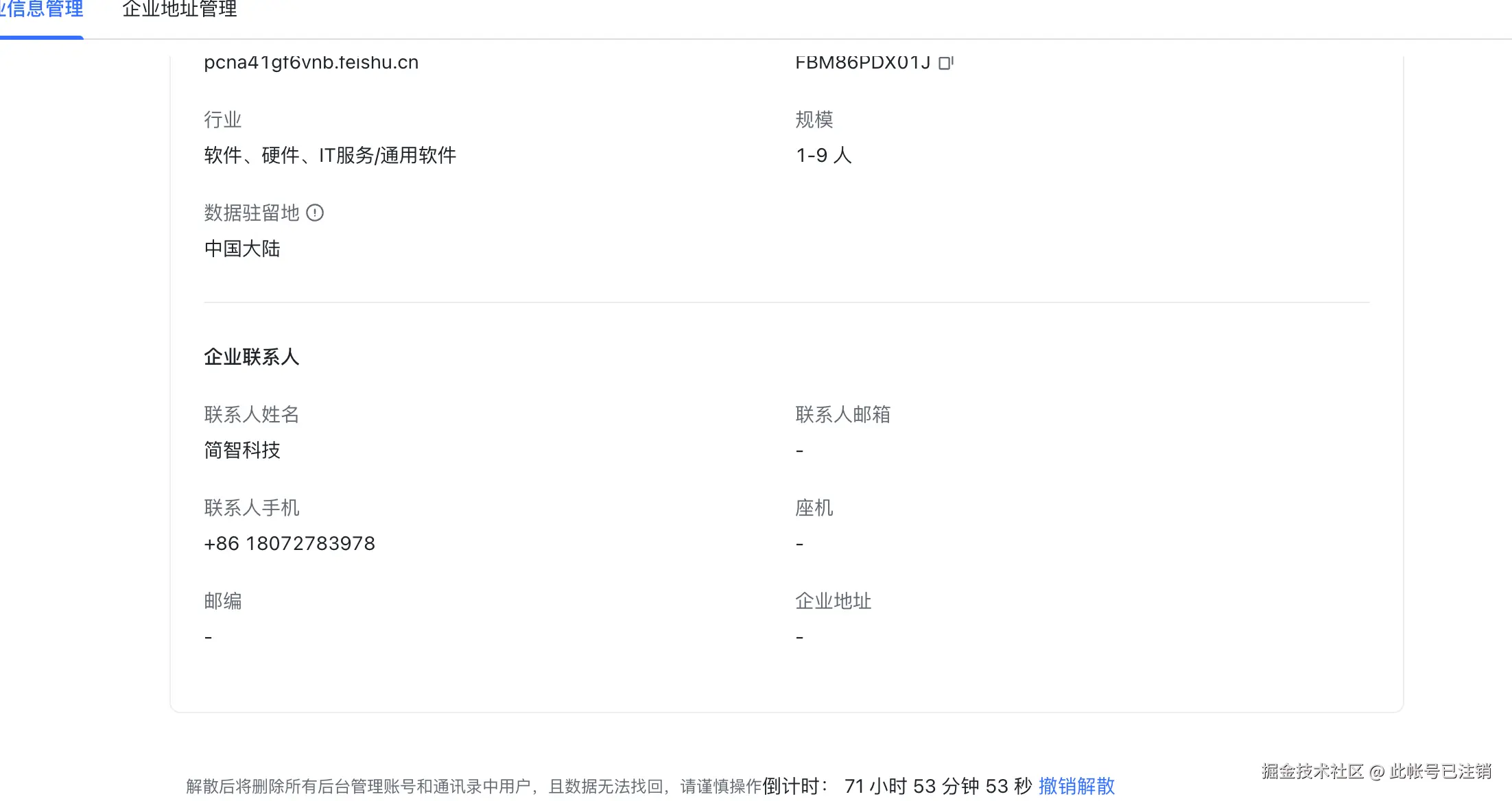Switch to the 企业地址管理 tab

click(x=179, y=10)
